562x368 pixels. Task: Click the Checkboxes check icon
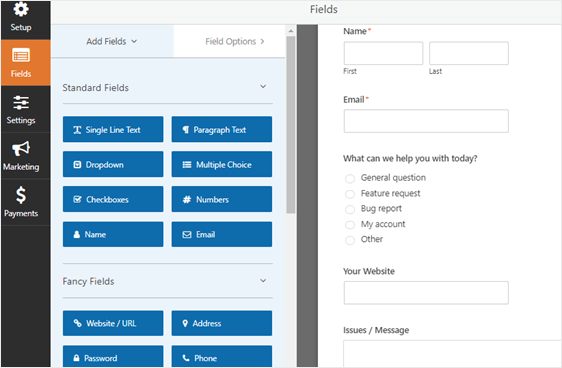(77, 199)
